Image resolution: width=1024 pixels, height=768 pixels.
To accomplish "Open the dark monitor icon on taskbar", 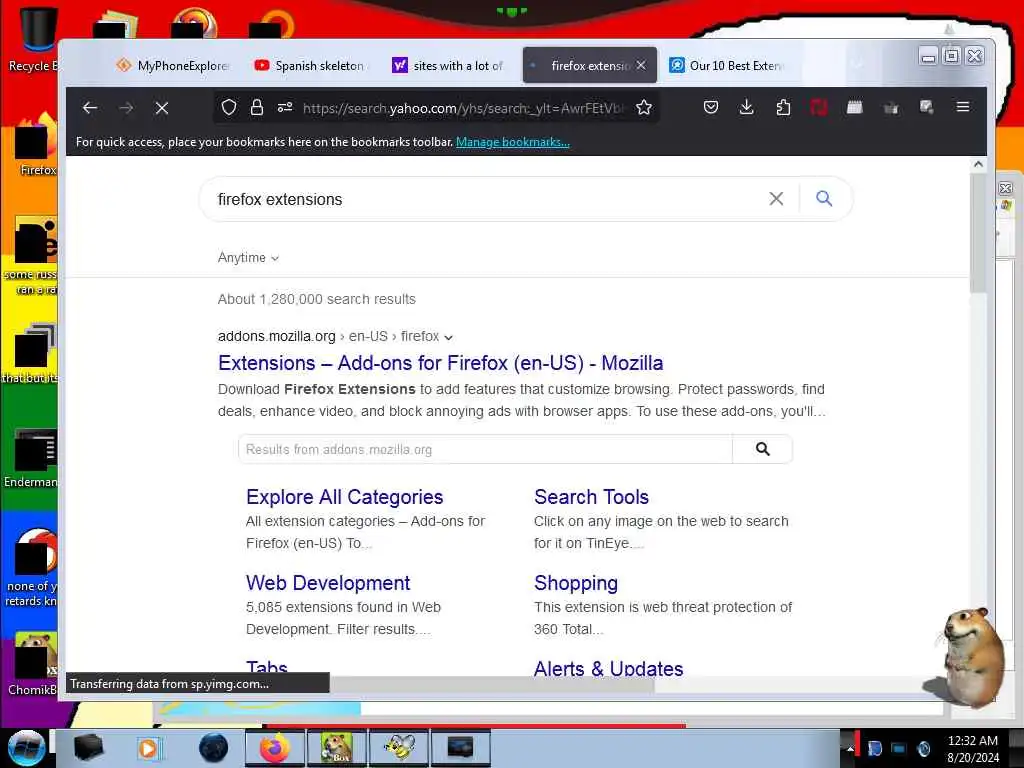I will (x=460, y=748).
